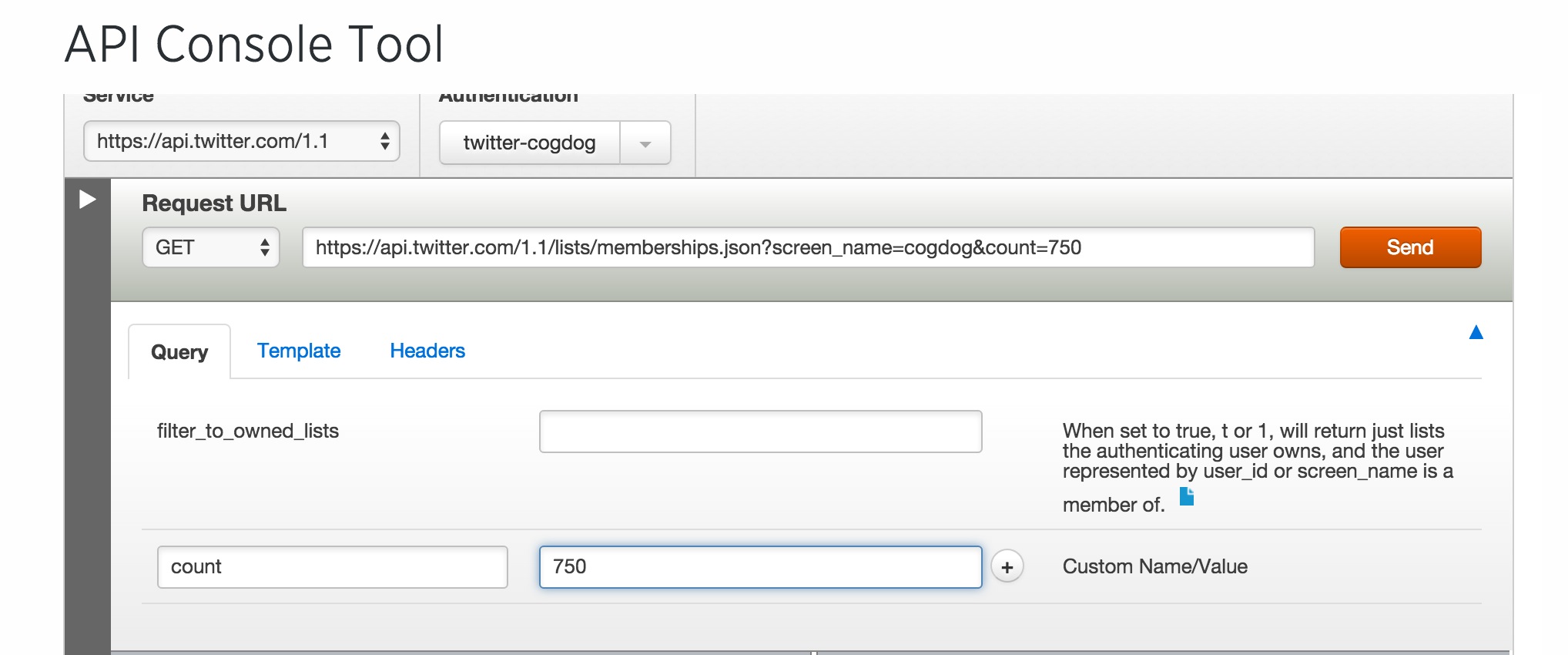Click the Custom Name/Value label

click(1154, 566)
